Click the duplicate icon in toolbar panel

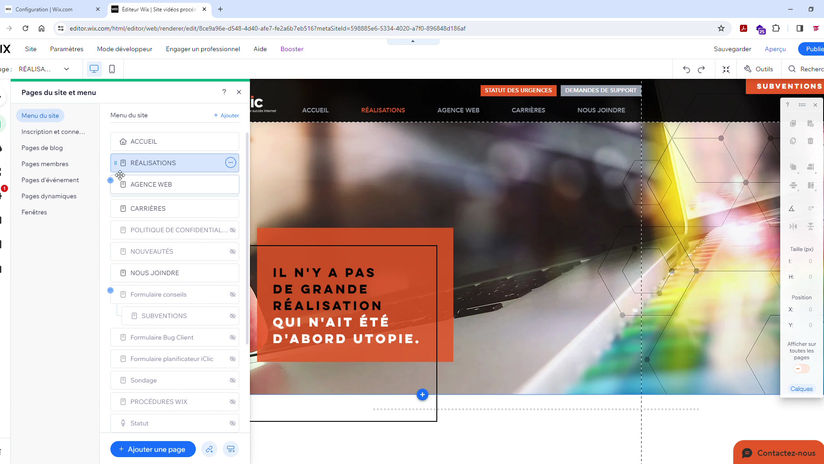792,141
